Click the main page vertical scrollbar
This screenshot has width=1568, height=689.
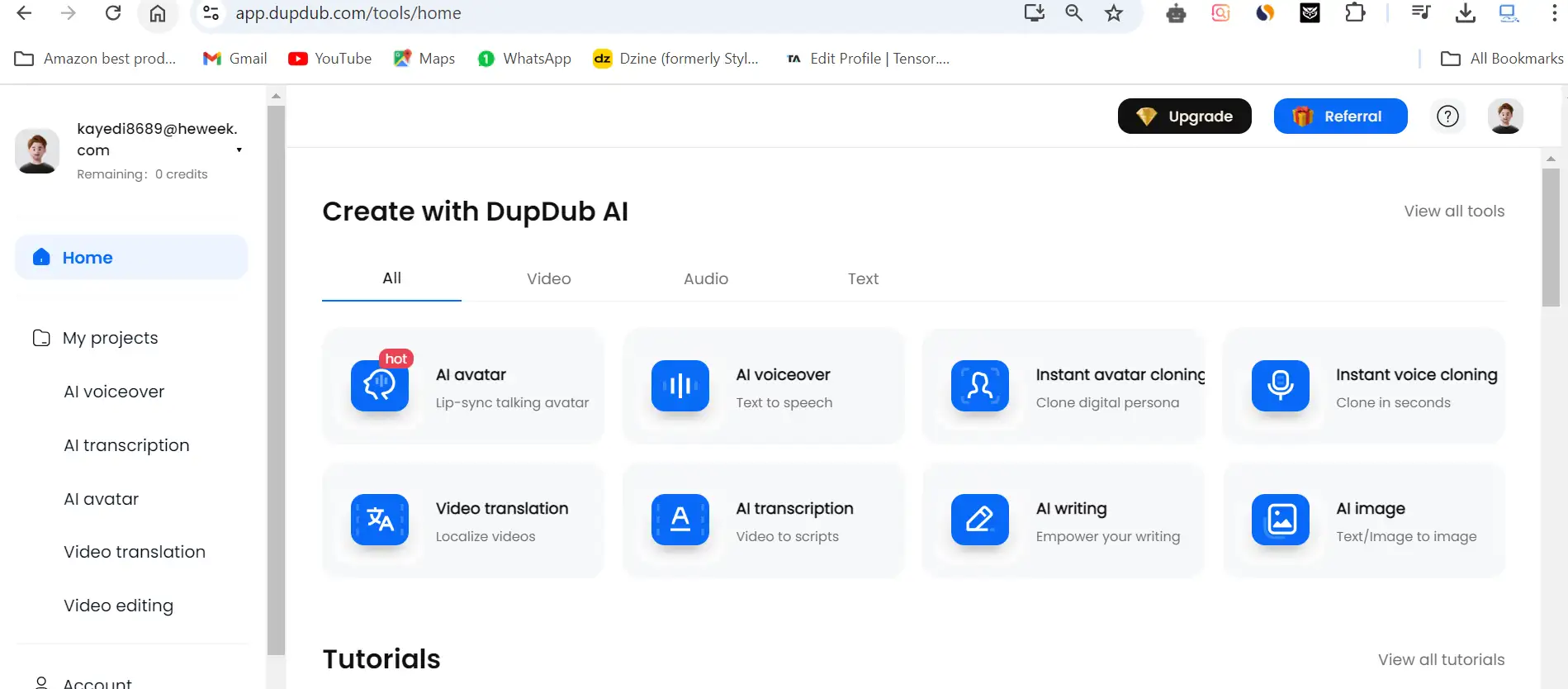1551,238
